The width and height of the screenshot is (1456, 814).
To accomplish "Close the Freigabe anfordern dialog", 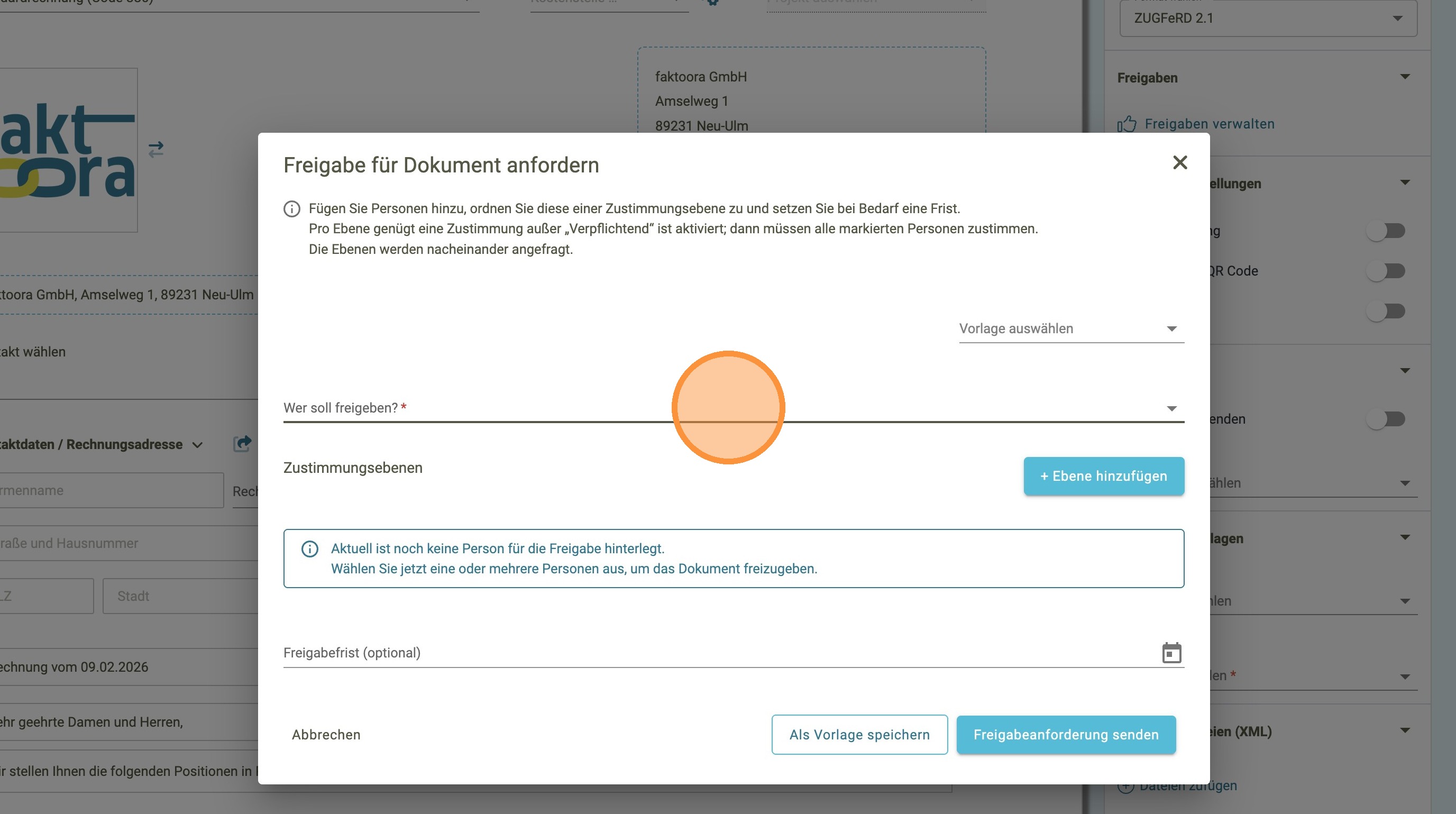I will 1179,163.
